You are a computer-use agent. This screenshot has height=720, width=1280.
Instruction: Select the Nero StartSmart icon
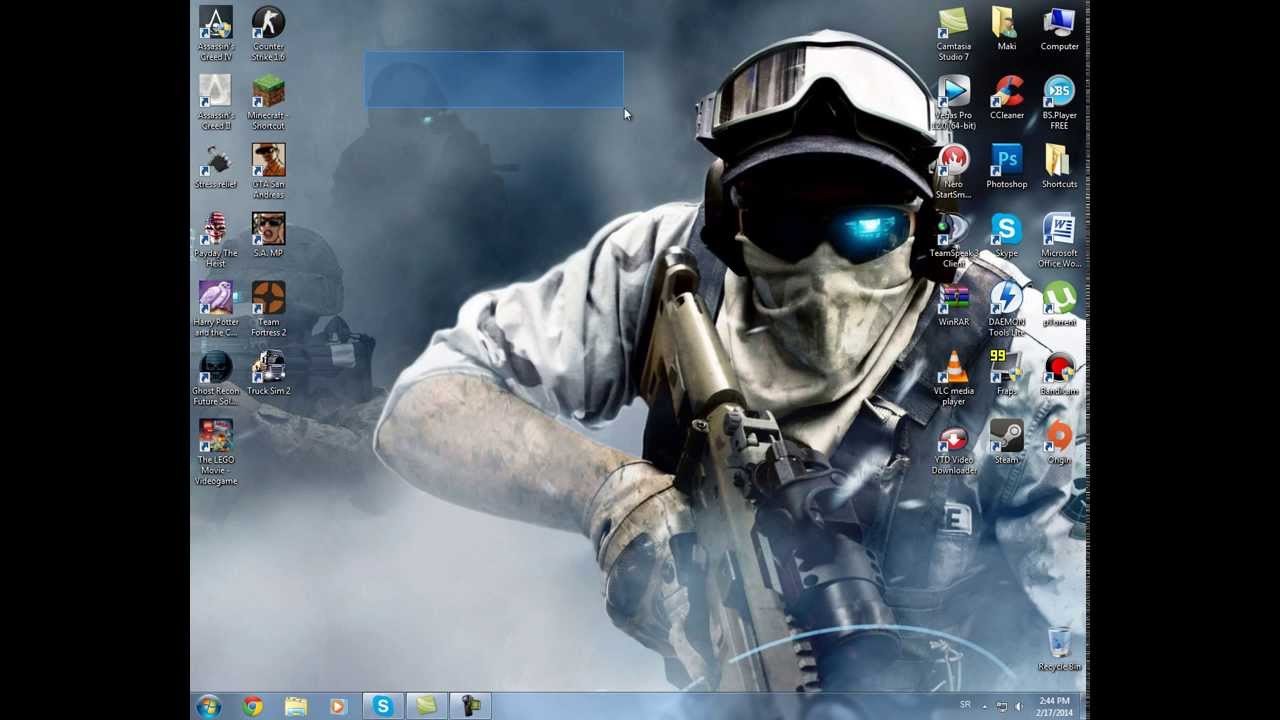coord(954,172)
